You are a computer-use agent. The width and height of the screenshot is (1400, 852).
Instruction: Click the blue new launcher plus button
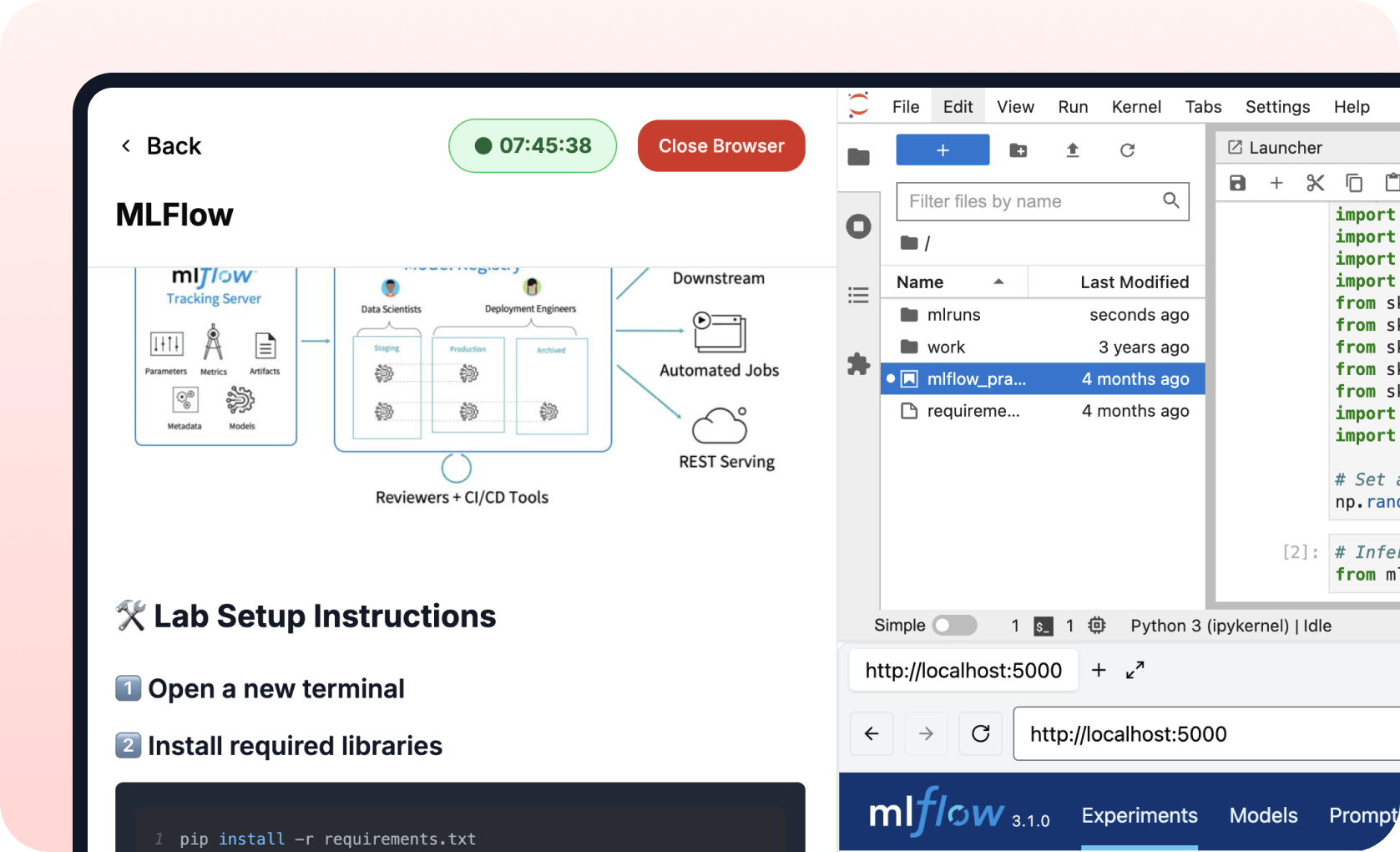tap(943, 150)
